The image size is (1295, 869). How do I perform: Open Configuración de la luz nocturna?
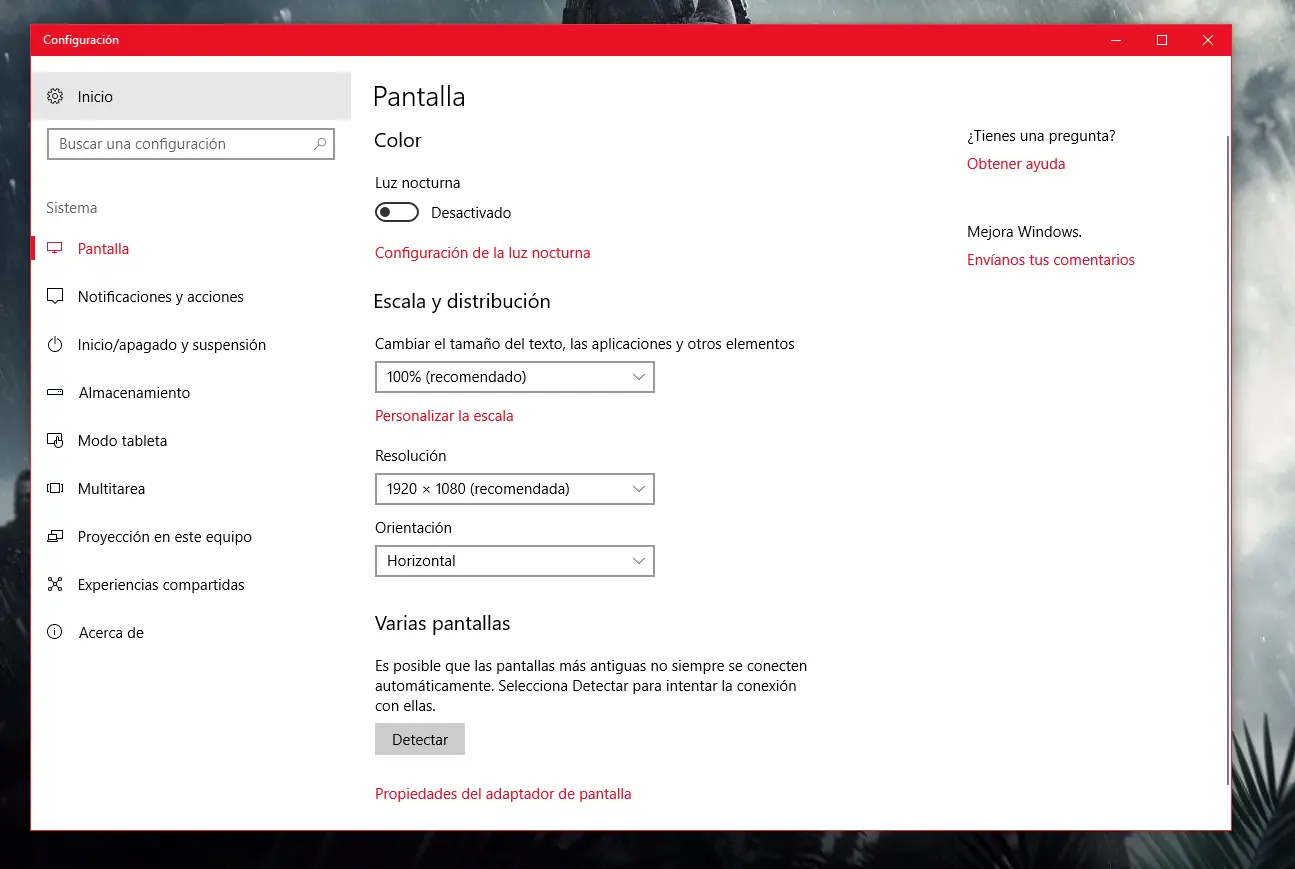482,253
